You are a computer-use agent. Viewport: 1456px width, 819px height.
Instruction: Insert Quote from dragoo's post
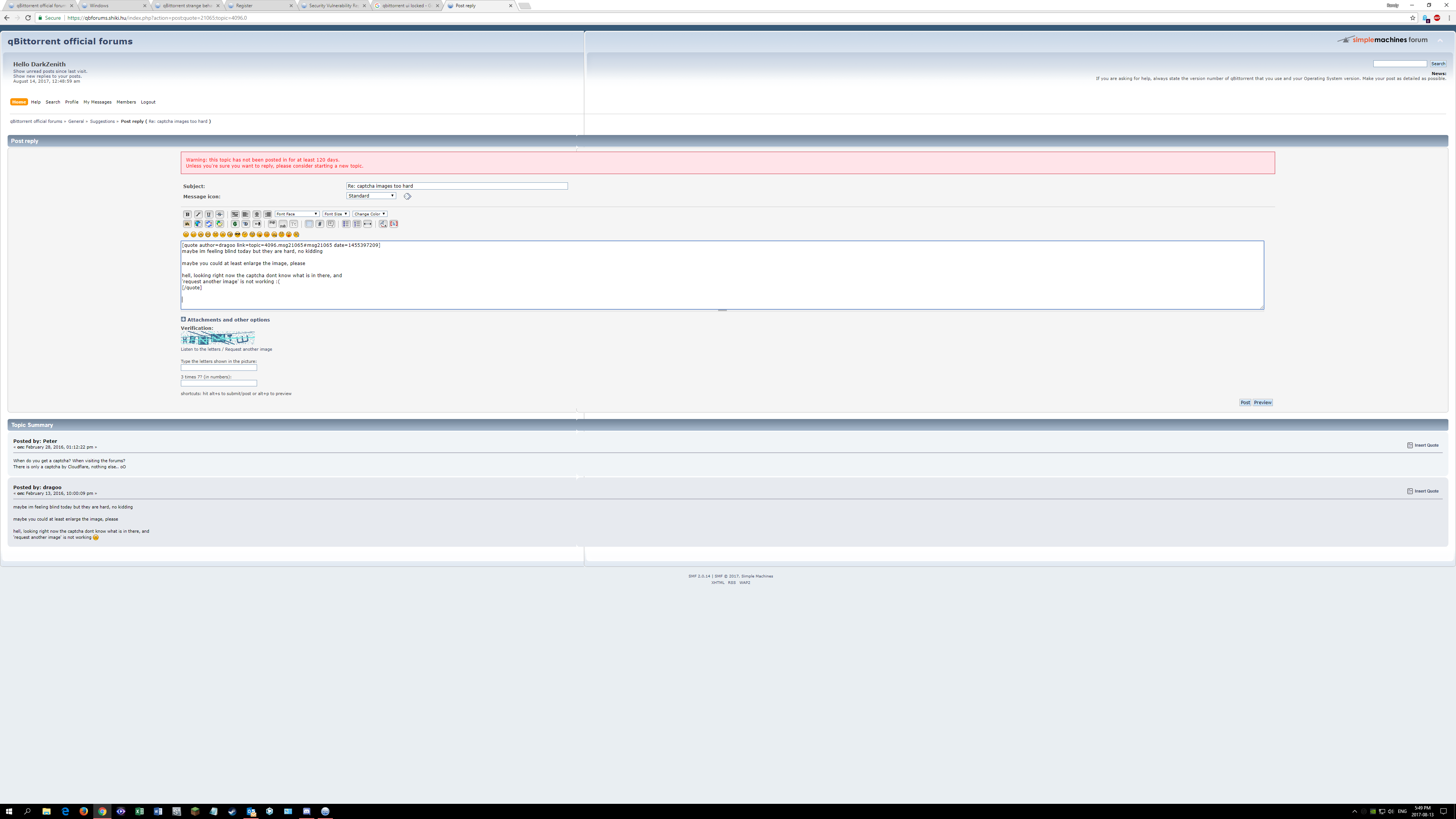click(1423, 491)
